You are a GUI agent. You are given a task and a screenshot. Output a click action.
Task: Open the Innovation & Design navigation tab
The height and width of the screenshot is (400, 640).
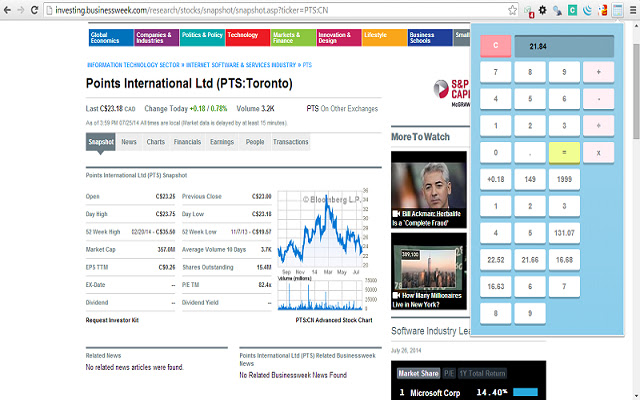pos(339,38)
